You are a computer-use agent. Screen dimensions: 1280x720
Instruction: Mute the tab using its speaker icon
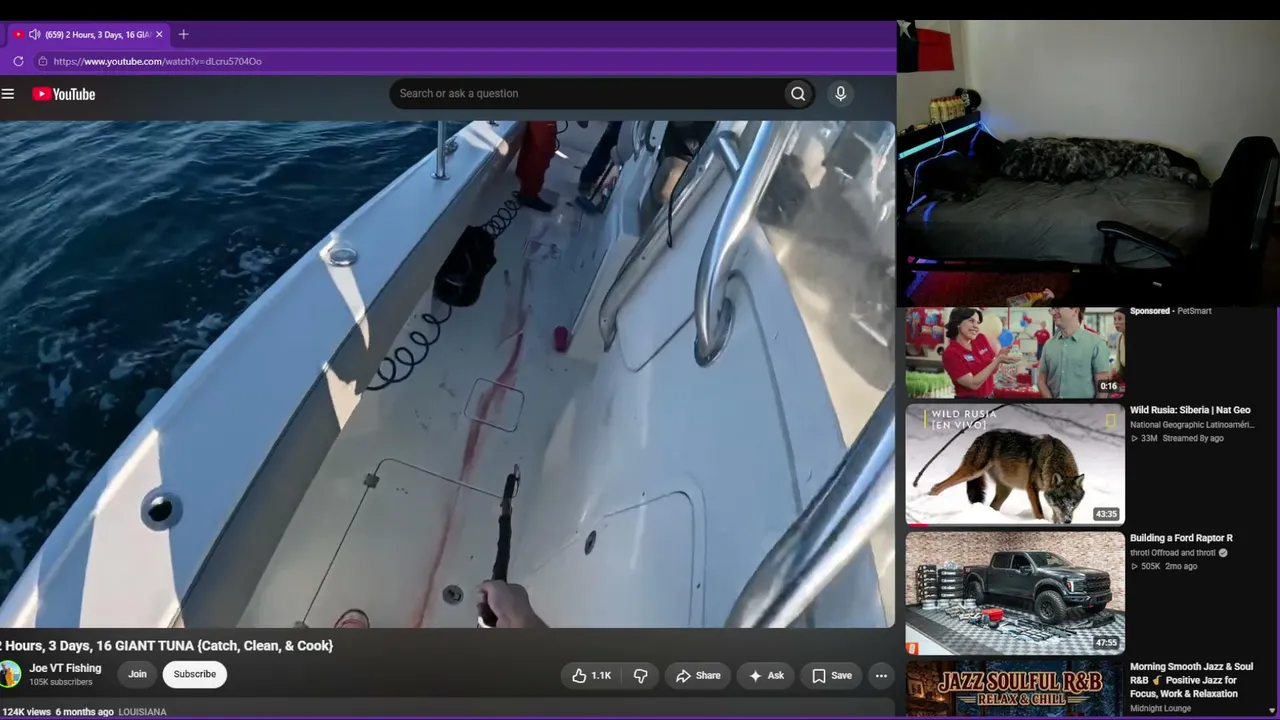(35, 34)
